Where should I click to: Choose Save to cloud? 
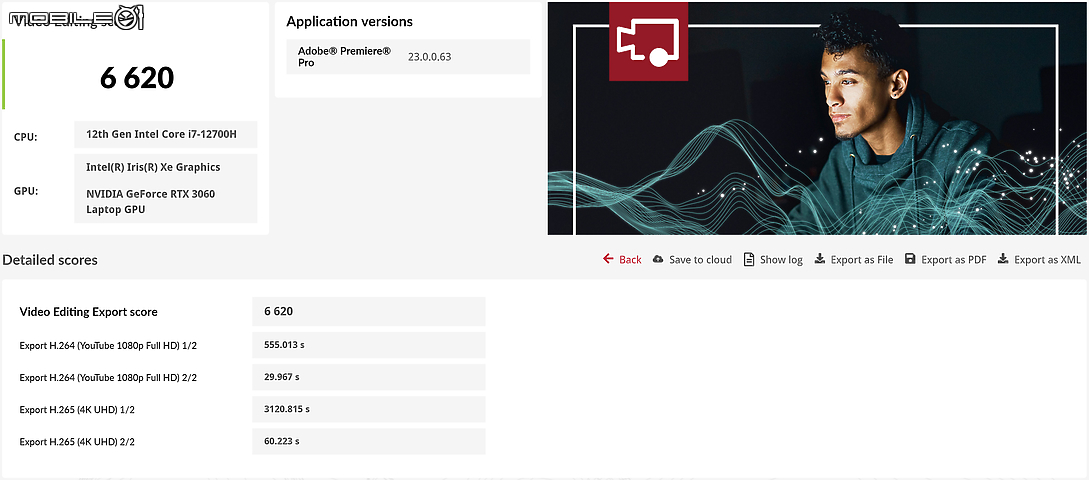click(x=700, y=260)
